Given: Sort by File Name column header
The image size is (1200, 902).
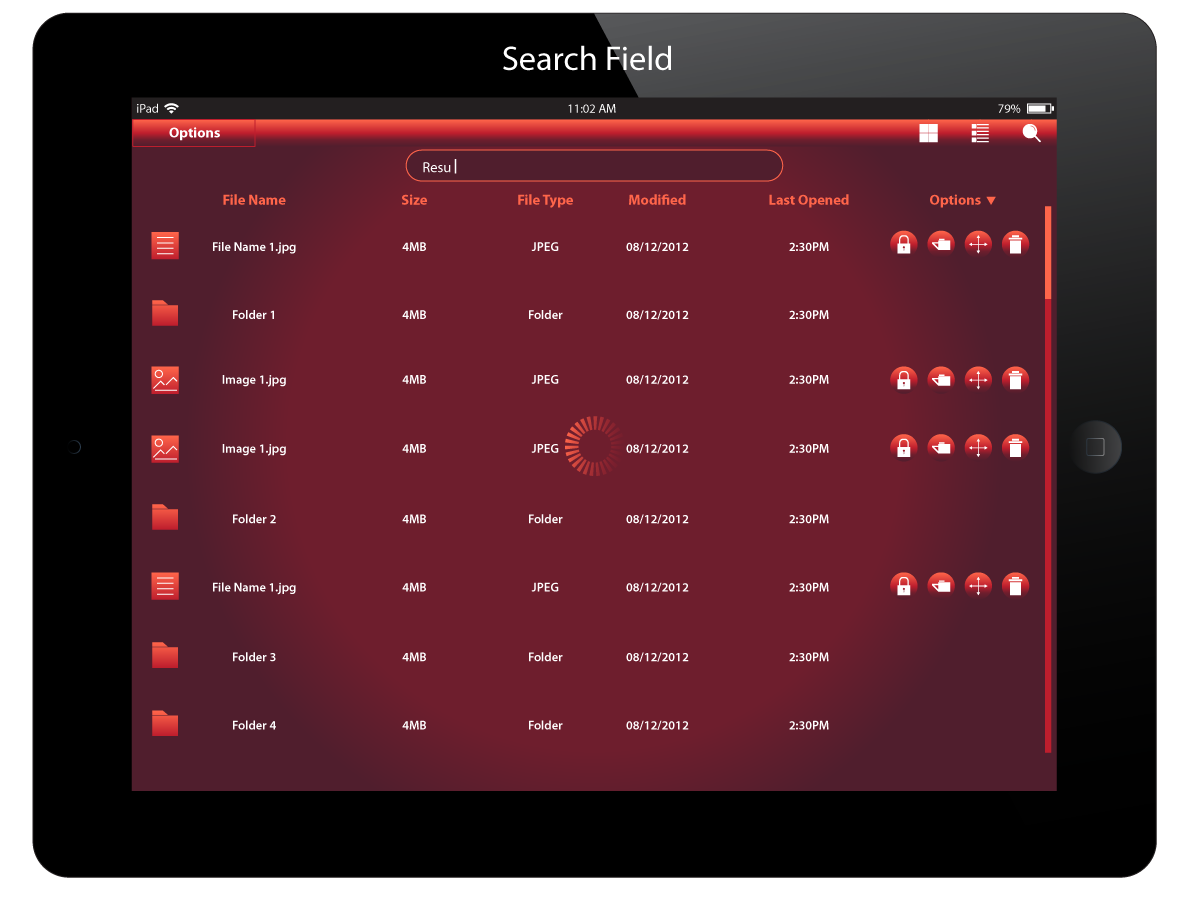Looking at the screenshot, I should [x=254, y=200].
